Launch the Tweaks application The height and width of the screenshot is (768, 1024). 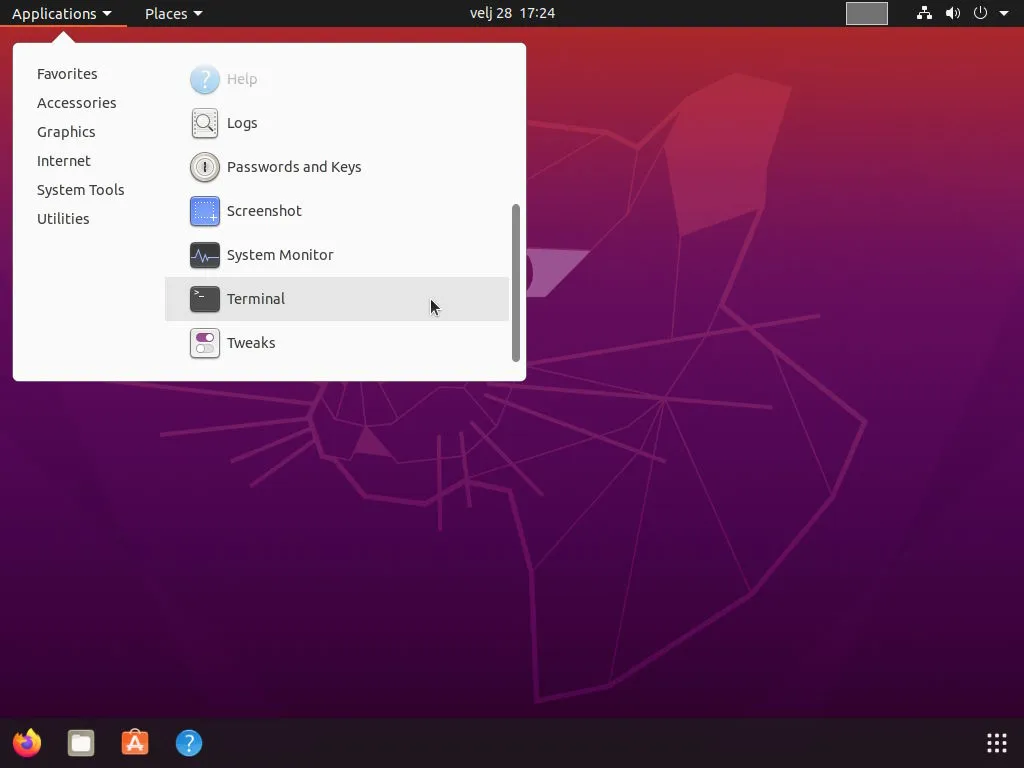(250, 343)
